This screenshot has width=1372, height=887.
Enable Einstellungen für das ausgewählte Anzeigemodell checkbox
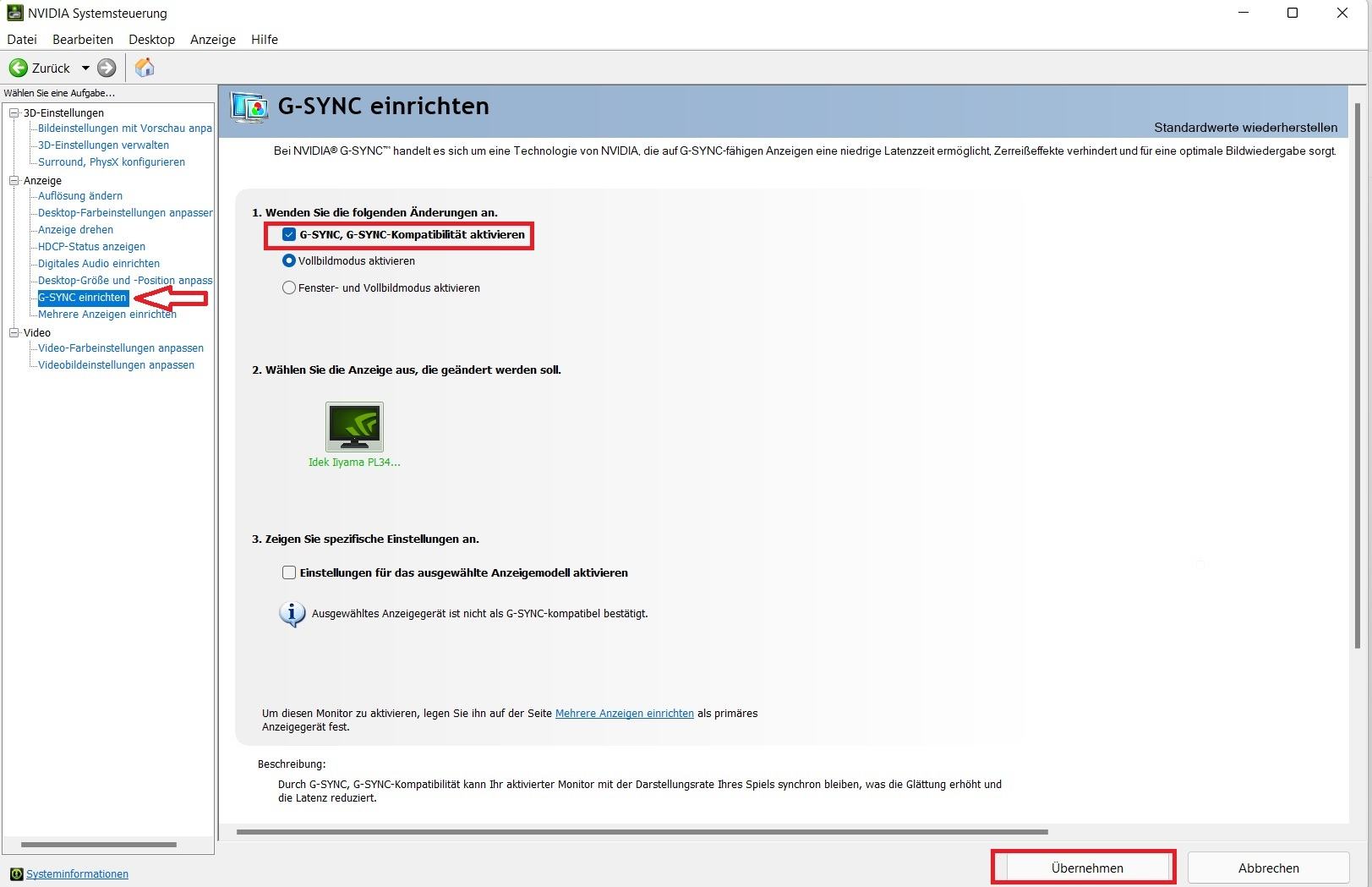point(289,573)
